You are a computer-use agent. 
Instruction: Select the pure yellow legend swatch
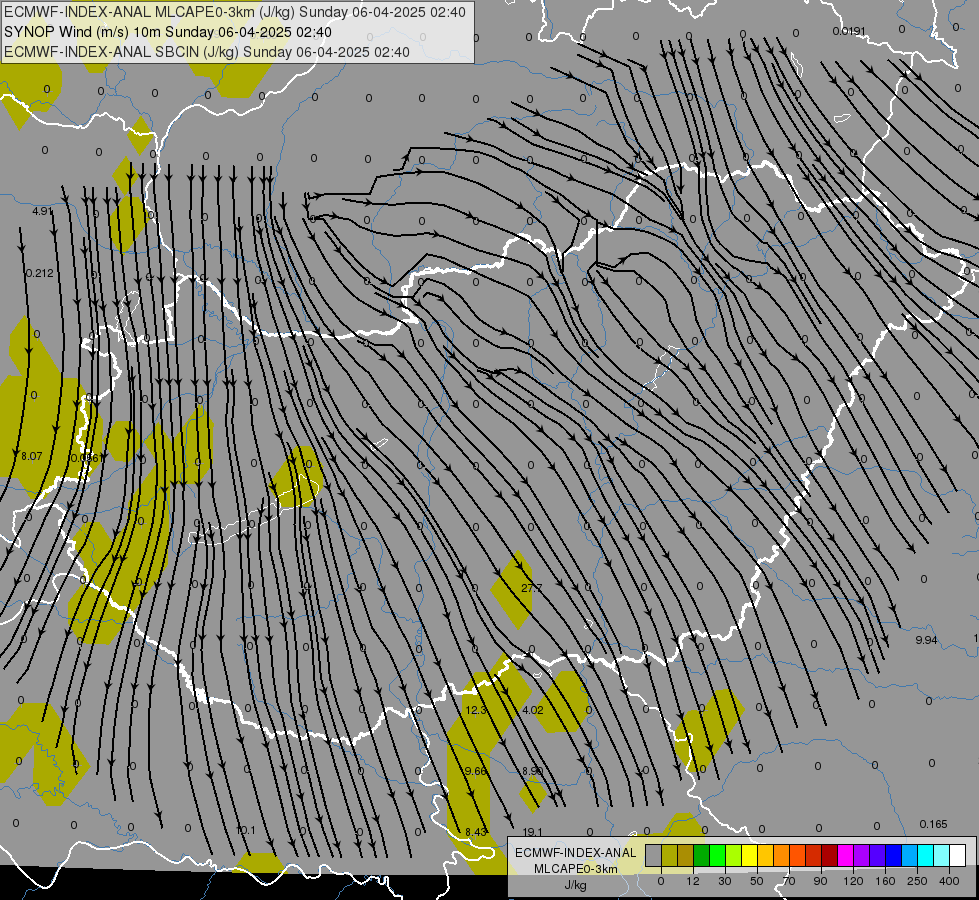click(x=750, y=855)
